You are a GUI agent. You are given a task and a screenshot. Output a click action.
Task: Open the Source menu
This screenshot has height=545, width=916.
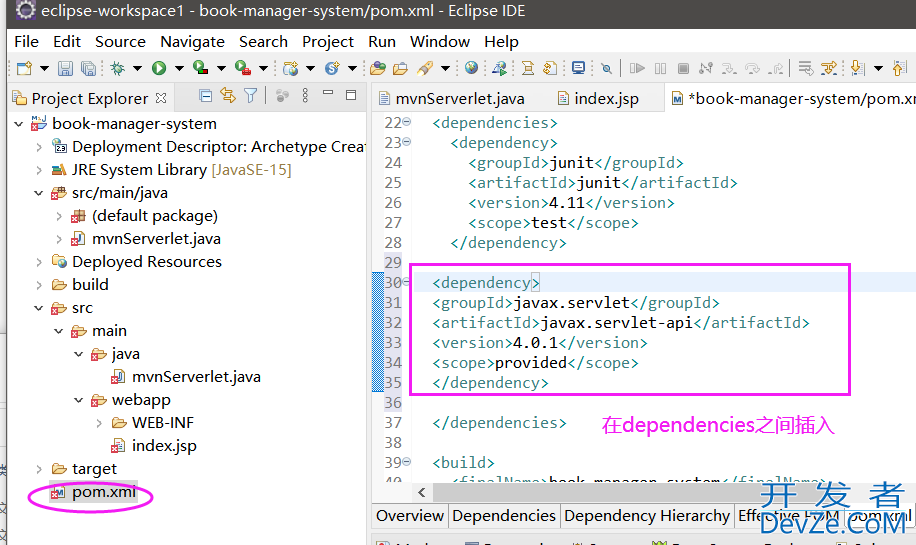coord(120,41)
